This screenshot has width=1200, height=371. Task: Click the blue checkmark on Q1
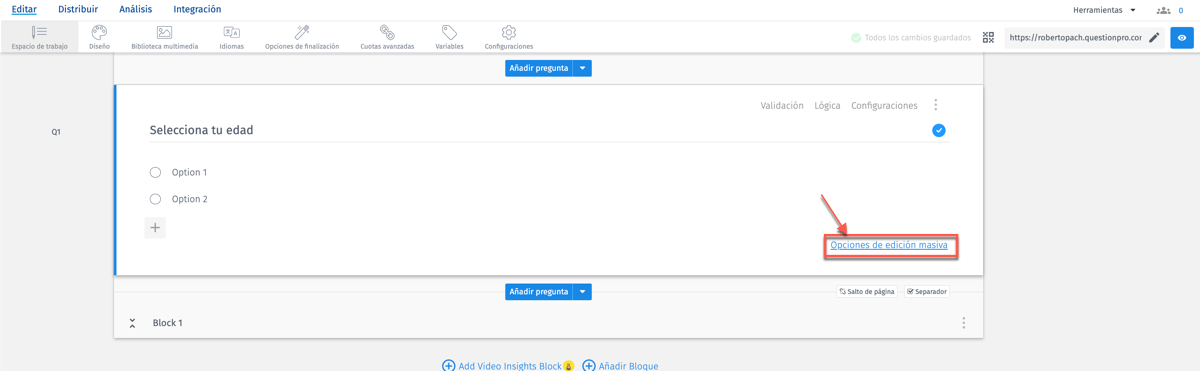coord(939,130)
